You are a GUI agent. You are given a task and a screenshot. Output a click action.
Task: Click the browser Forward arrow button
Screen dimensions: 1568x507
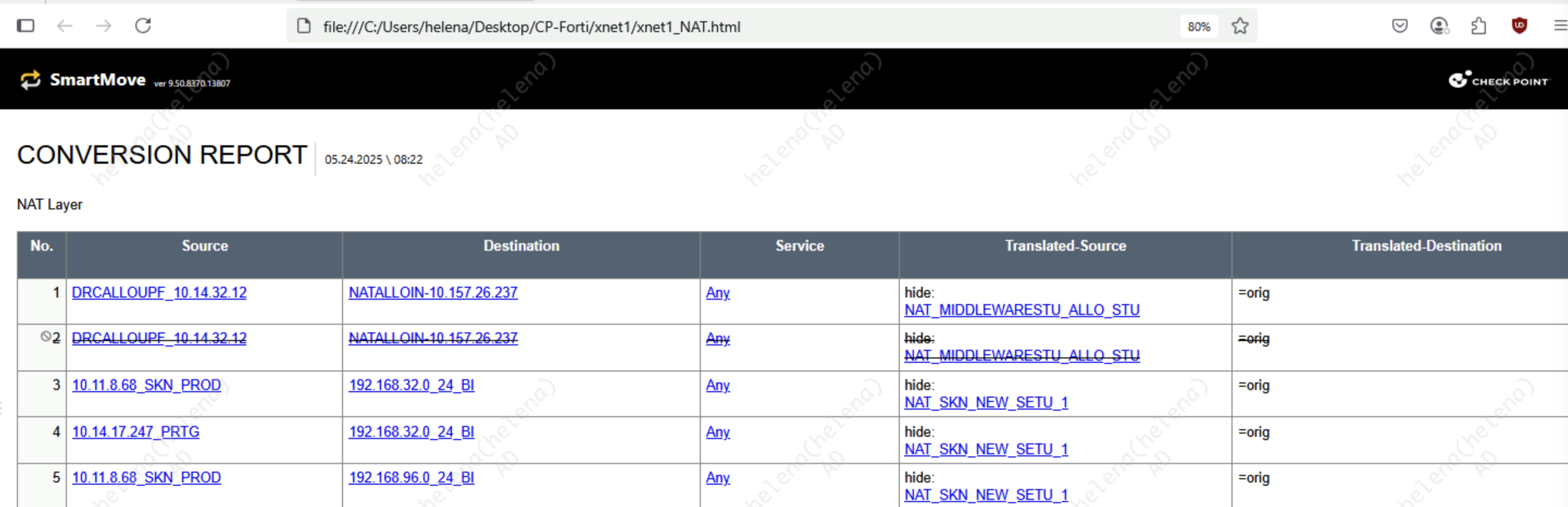coord(104,26)
